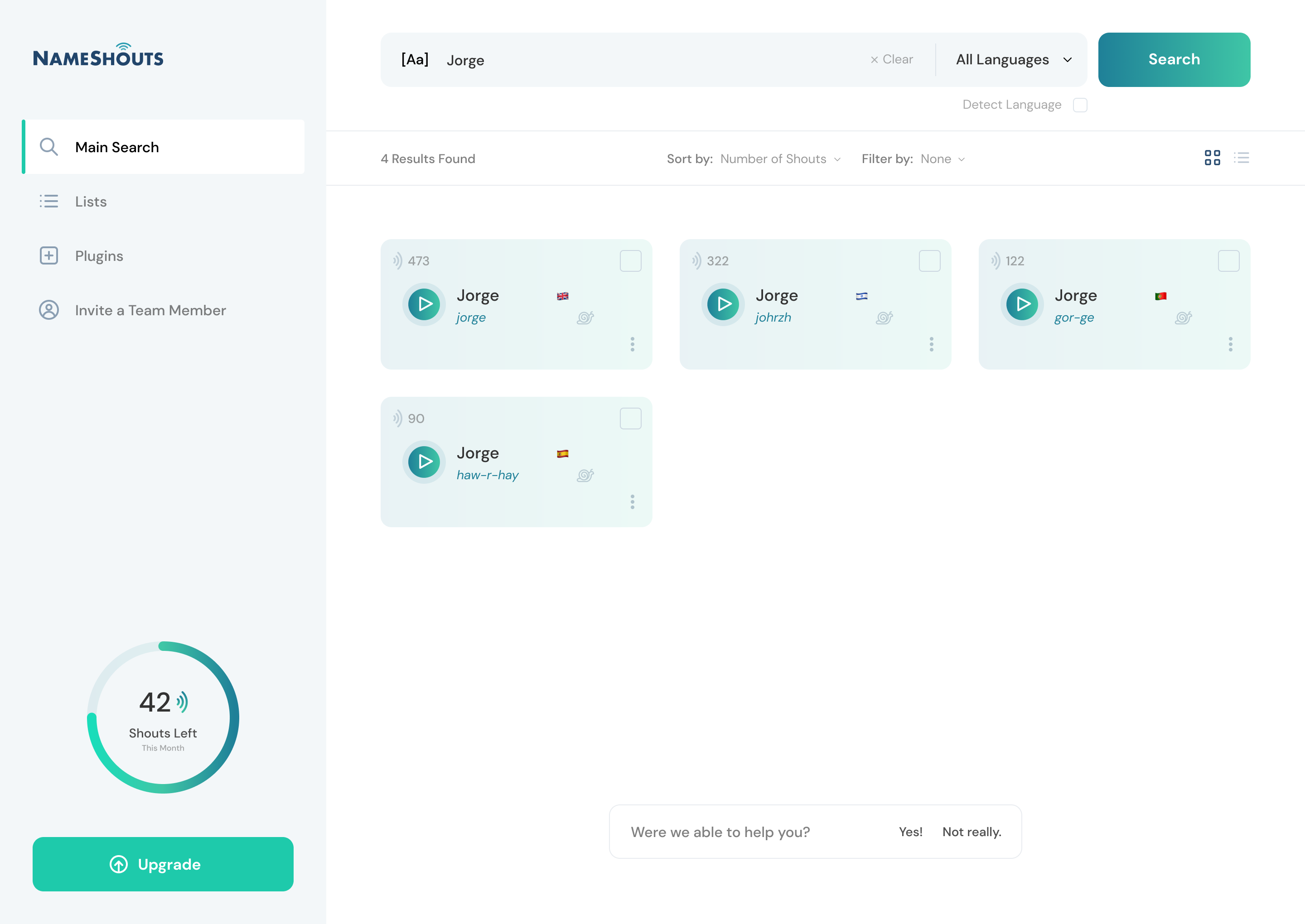Click the Spain flag on haw-r-hay card
1305x924 pixels.
point(562,453)
